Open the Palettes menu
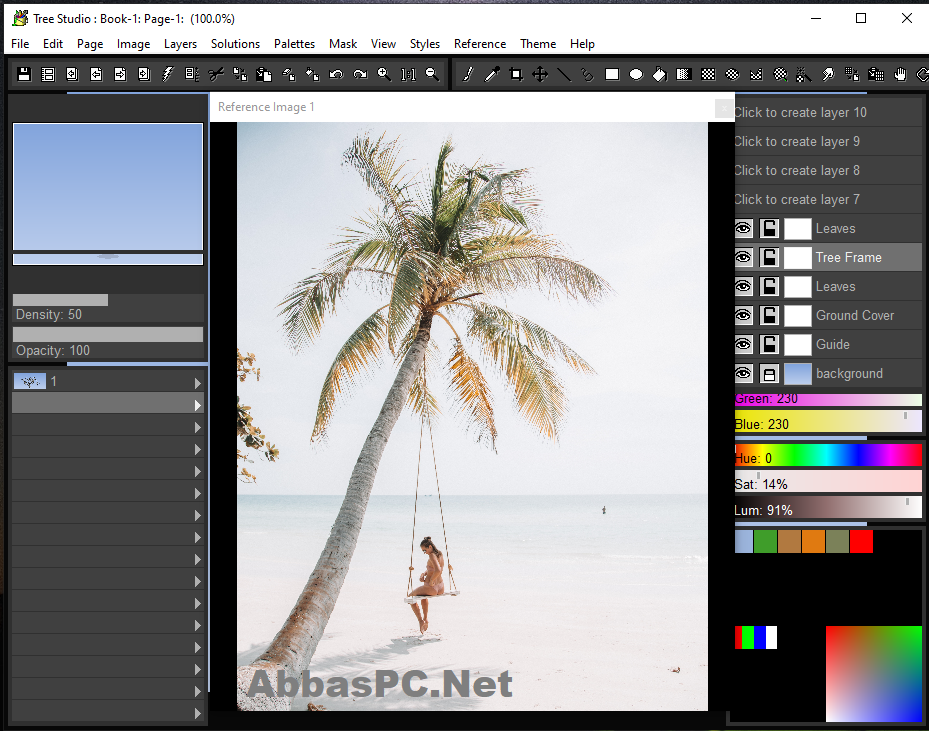929x731 pixels. (x=294, y=44)
